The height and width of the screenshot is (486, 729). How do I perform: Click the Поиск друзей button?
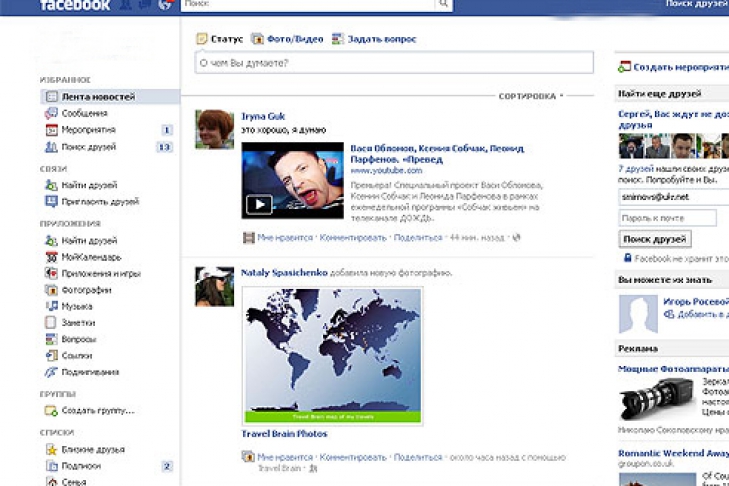coord(655,239)
